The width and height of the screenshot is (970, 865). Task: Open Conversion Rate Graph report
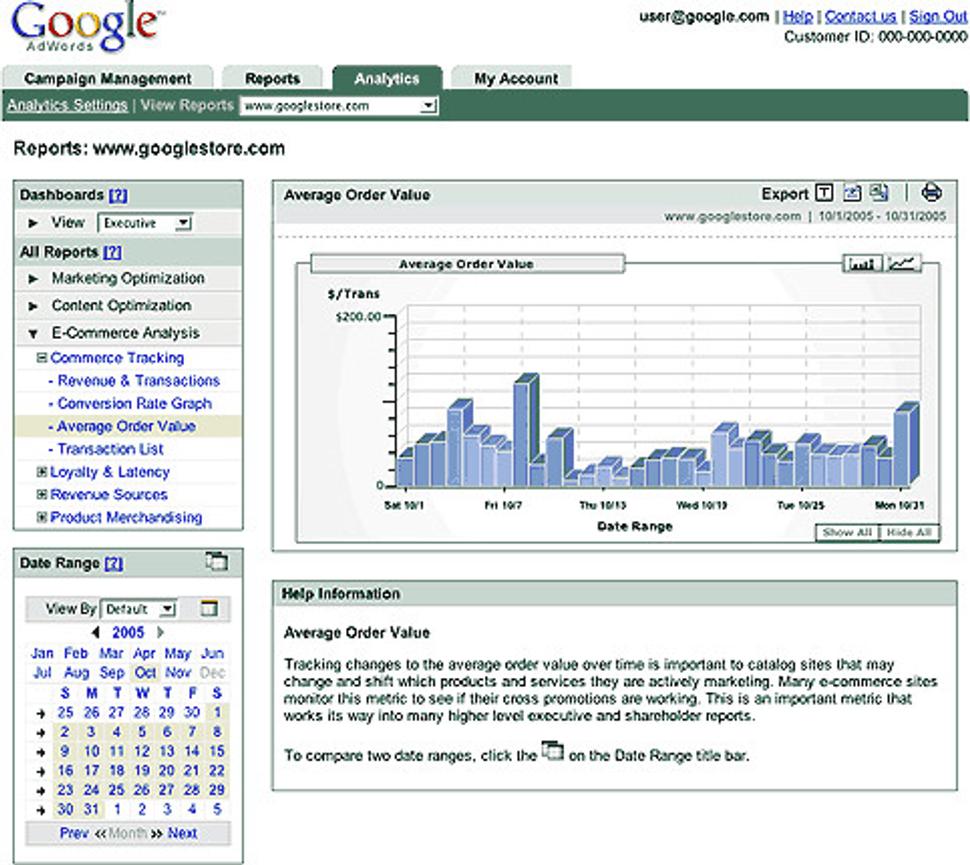(134, 403)
